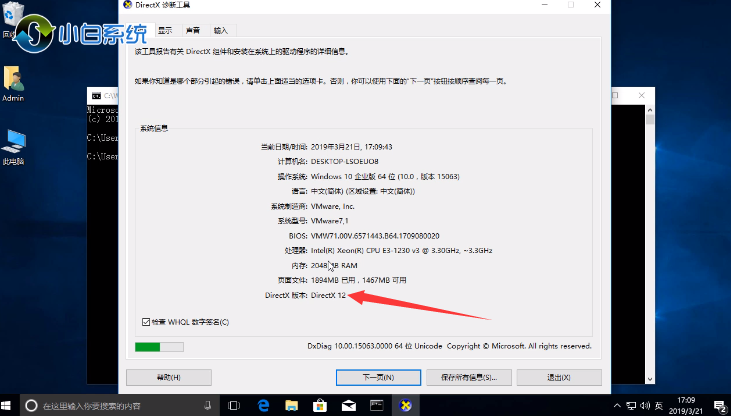Click the input method (英) indicator
The width and height of the screenshot is (731, 416).
[x=659, y=406]
